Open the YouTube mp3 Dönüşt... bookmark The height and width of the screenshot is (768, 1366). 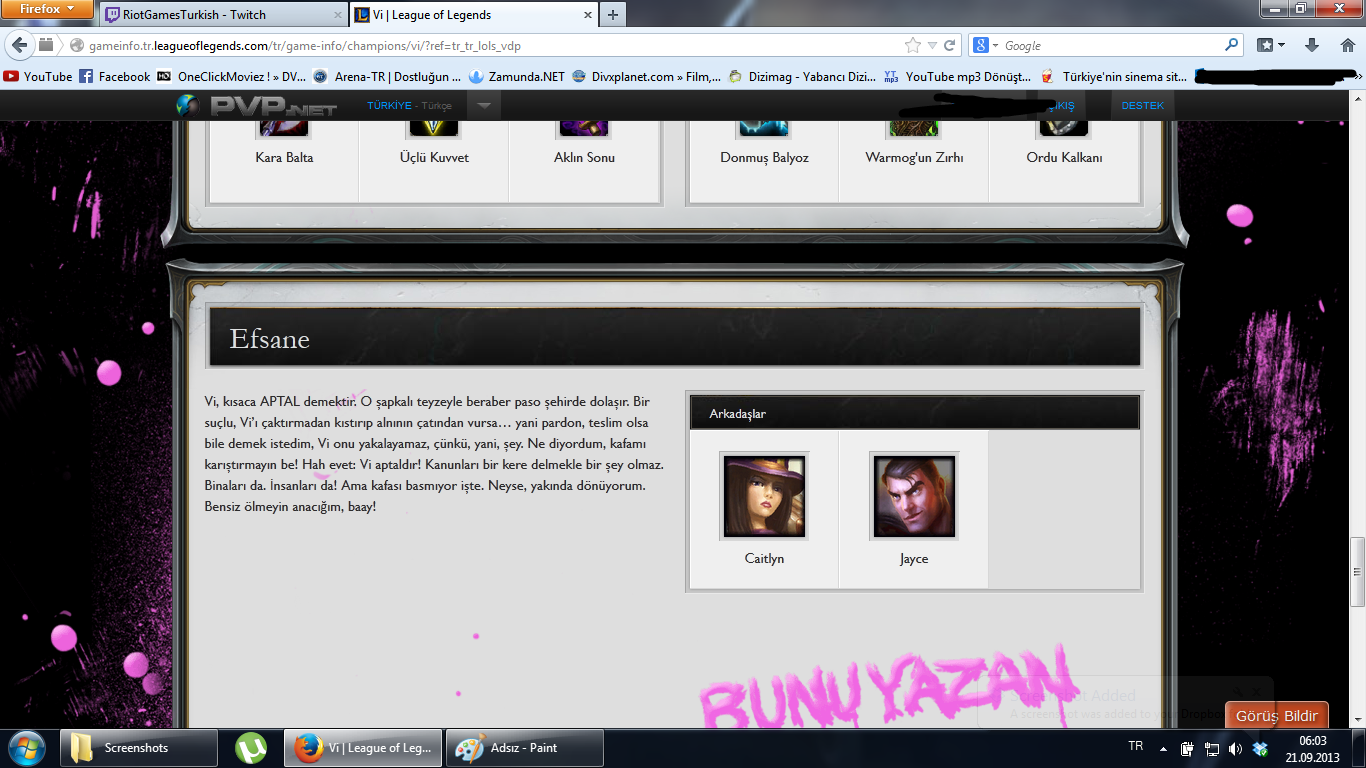958,76
